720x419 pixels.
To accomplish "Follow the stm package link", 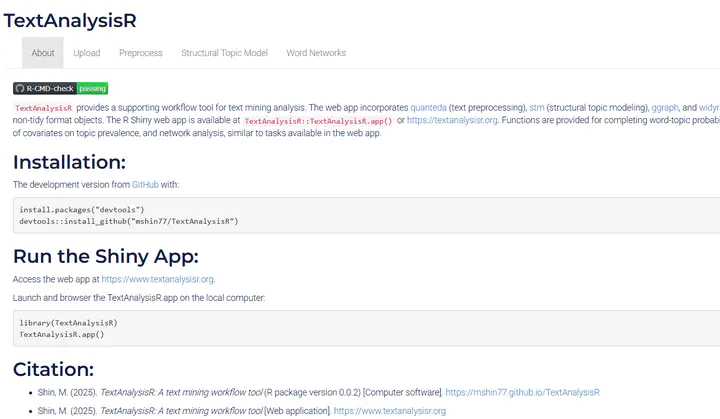I will pos(536,108).
